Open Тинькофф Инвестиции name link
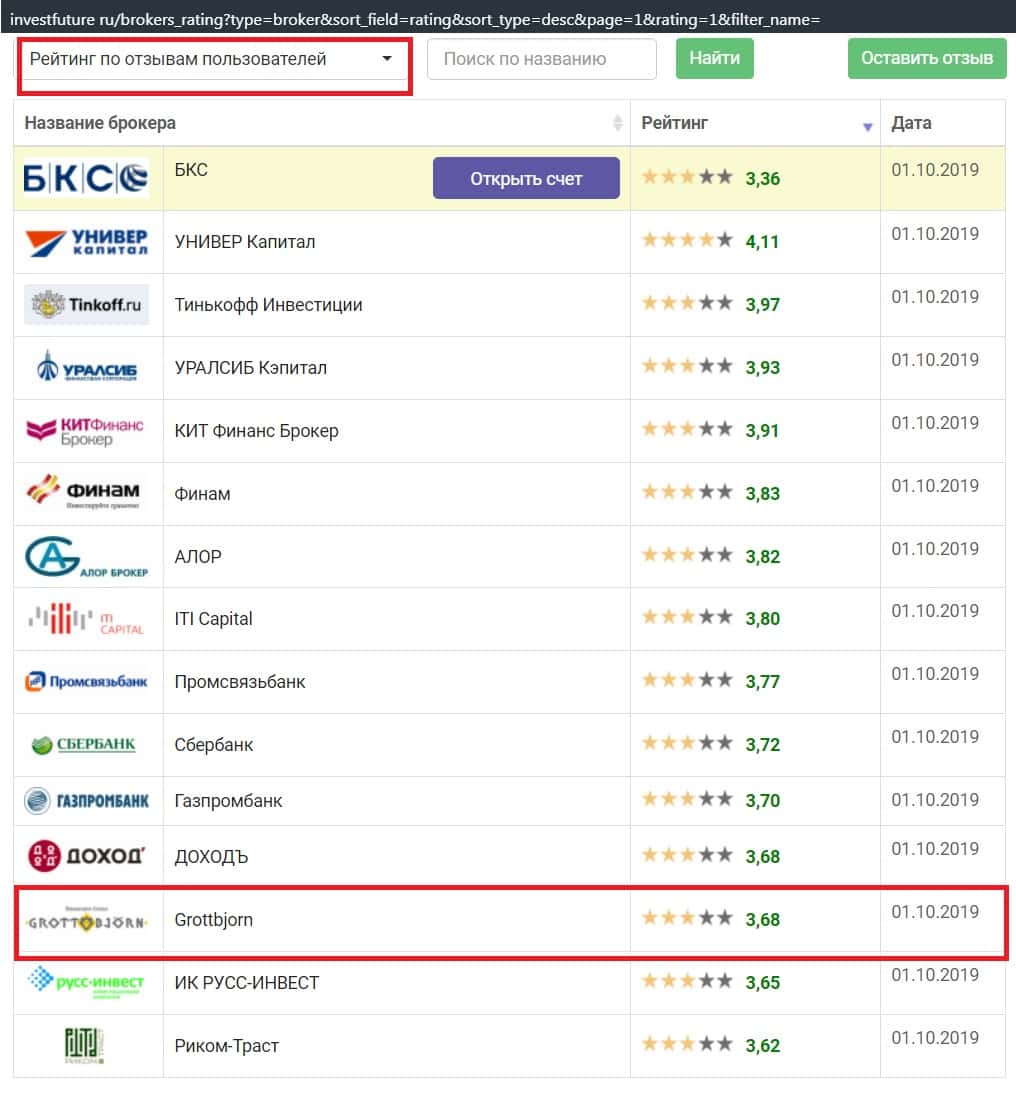Screen dimensions: 1016x1093 pyautogui.click(x=268, y=305)
